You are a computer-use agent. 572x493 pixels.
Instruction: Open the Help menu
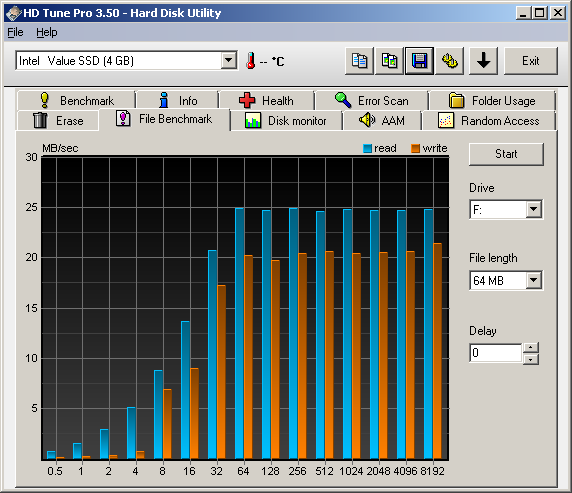(47, 32)
